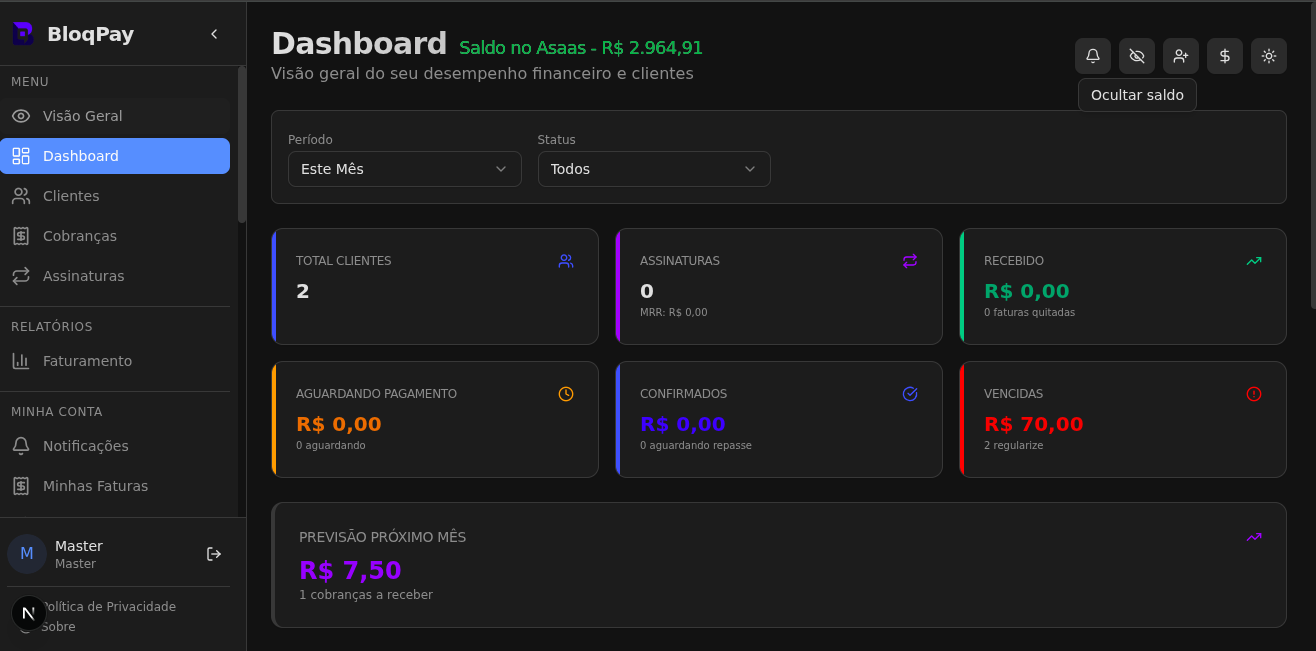Viewport: 1316px width, 651px height.
Task: Click the R$ 70,00 Vencidas value
Action: tap(1033, 424)
